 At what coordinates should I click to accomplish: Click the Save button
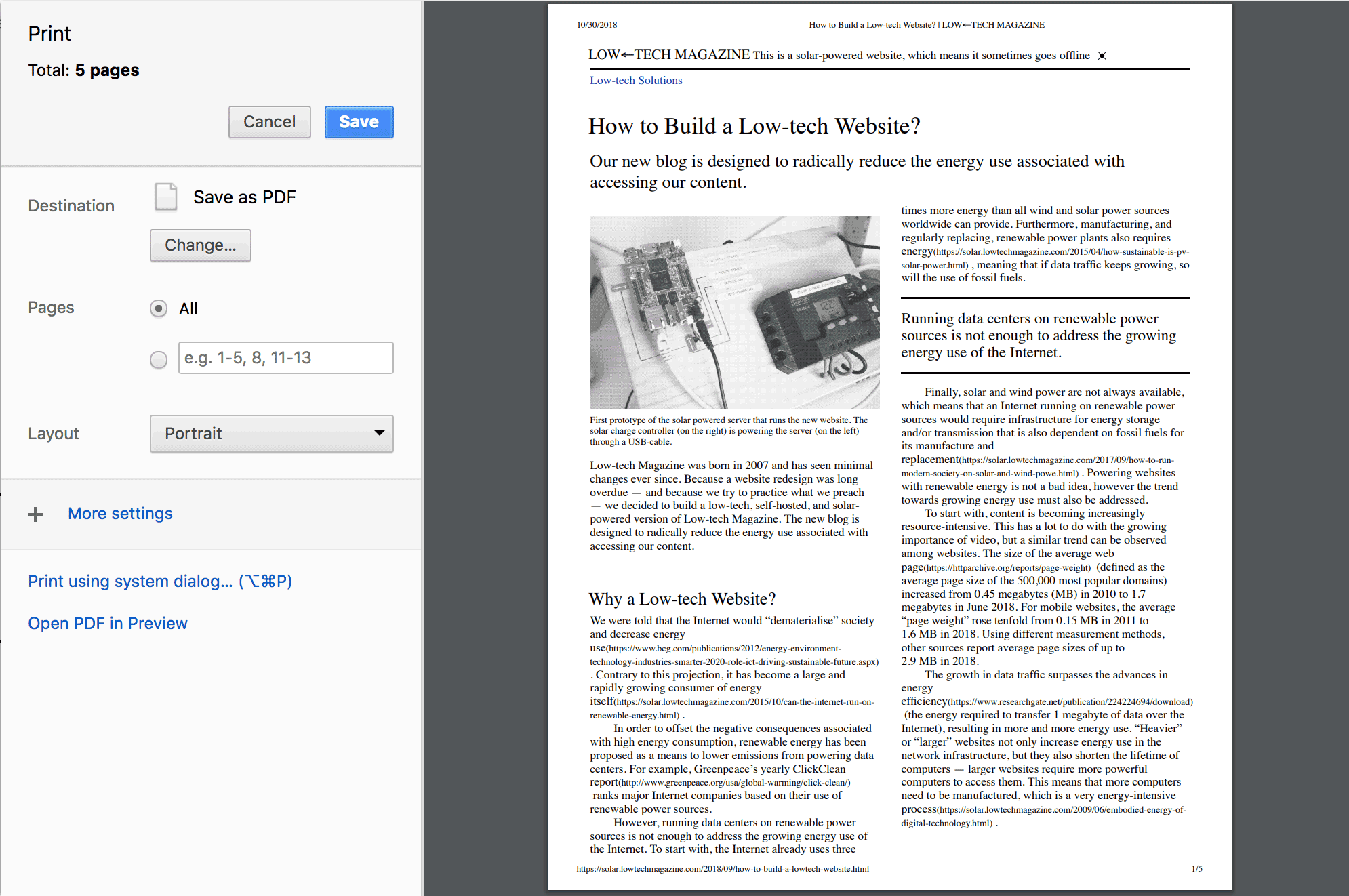(359, 122)
